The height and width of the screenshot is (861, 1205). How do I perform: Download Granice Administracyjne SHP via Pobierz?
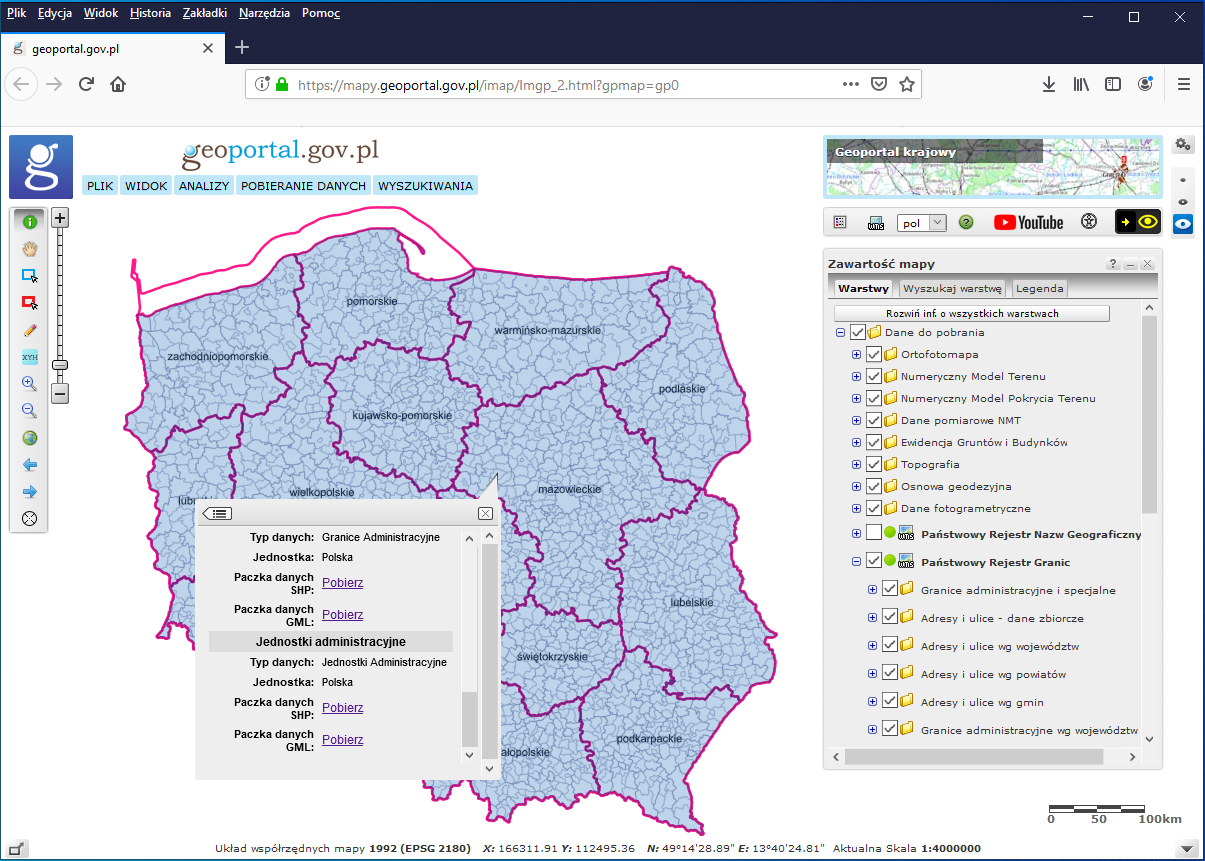342,583
